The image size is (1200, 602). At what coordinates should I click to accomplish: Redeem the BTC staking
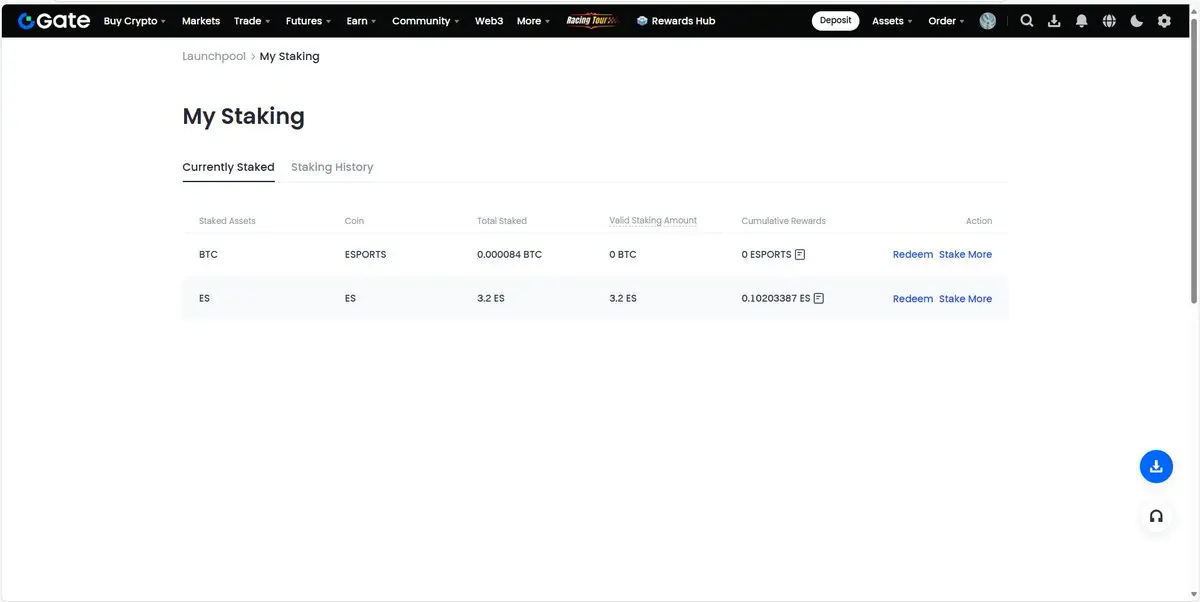click(913, 254)
